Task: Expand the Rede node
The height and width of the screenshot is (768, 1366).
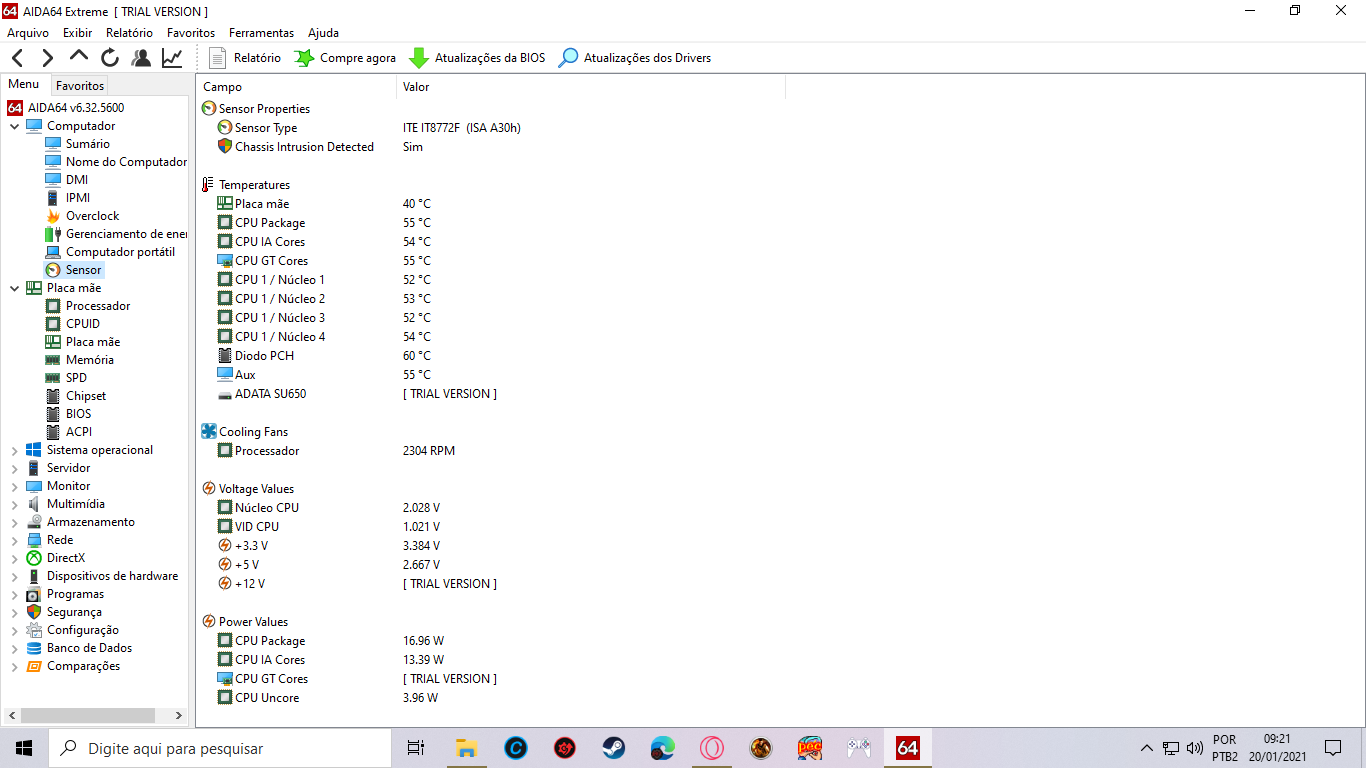Action: [x=14, y=540]
